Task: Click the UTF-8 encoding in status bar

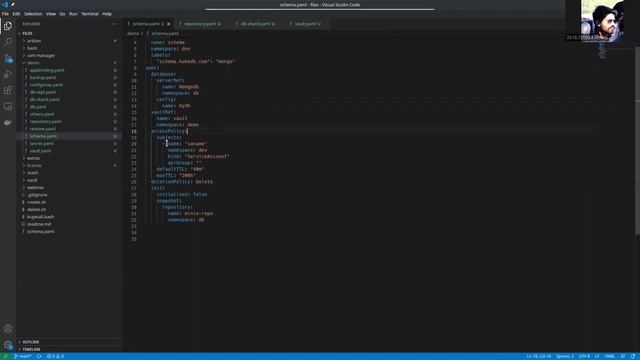Action: click(584, 356)
